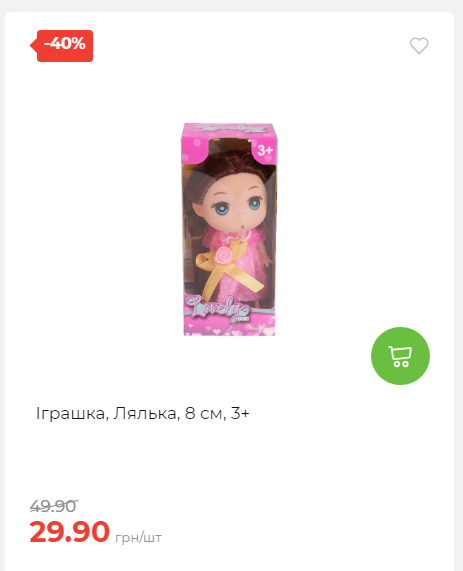Click the pink hearts strip at box bottom
Viewport: 463px width, 571px height.
[x=229, y=329]
